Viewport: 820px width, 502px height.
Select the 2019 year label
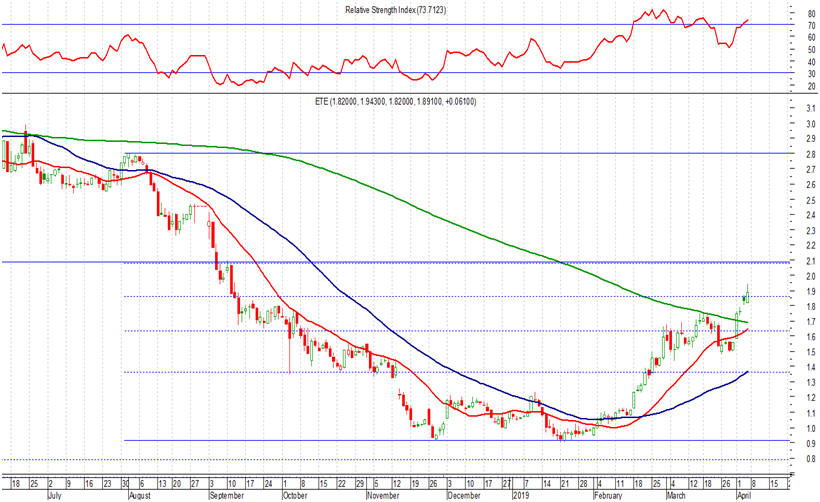click(x=520, y=495)
